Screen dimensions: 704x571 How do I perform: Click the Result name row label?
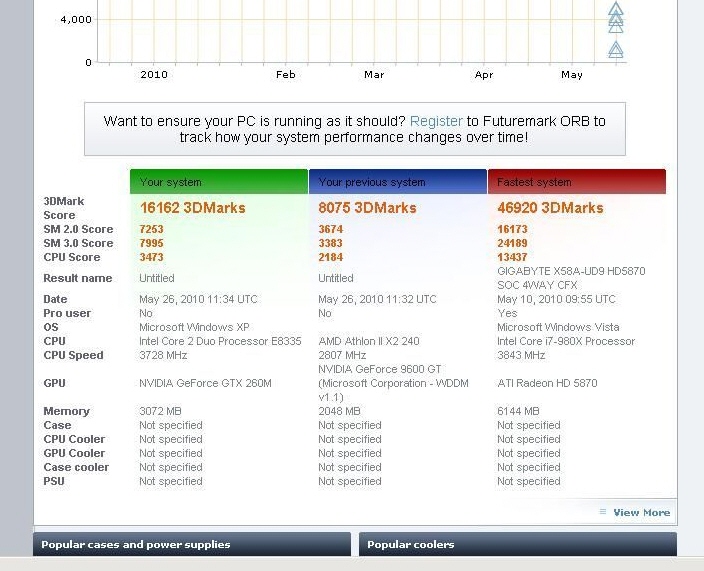(x=78, y=278)
